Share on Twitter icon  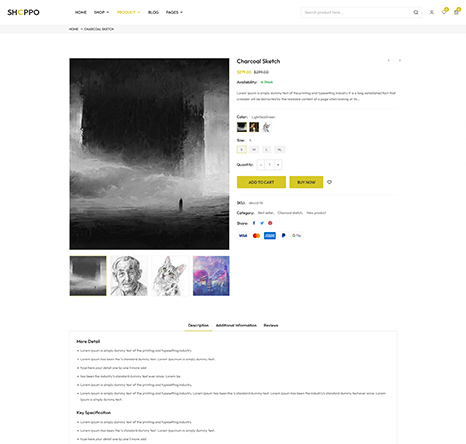(262, 223)
